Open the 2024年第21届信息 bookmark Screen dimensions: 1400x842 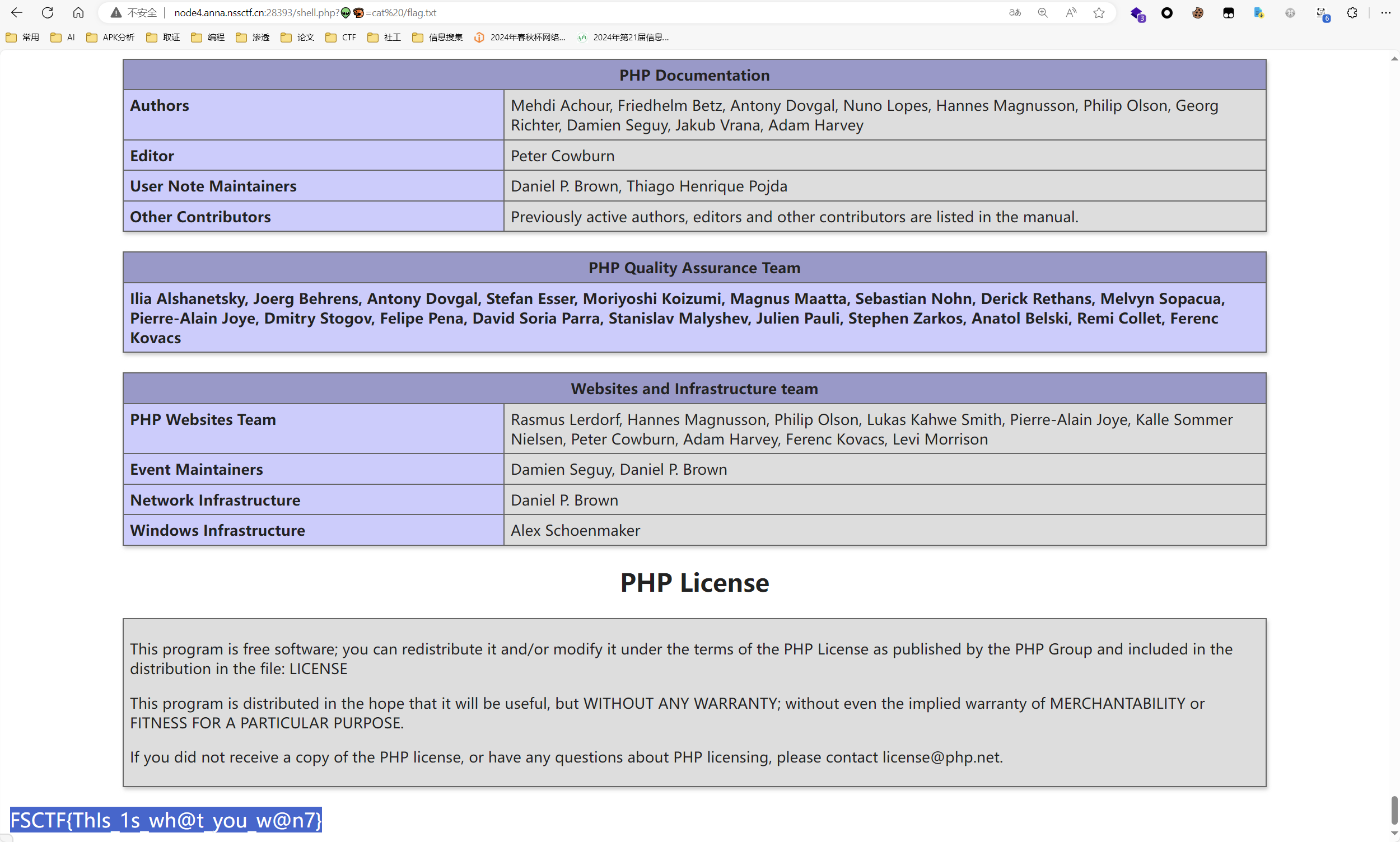point(623,38)
